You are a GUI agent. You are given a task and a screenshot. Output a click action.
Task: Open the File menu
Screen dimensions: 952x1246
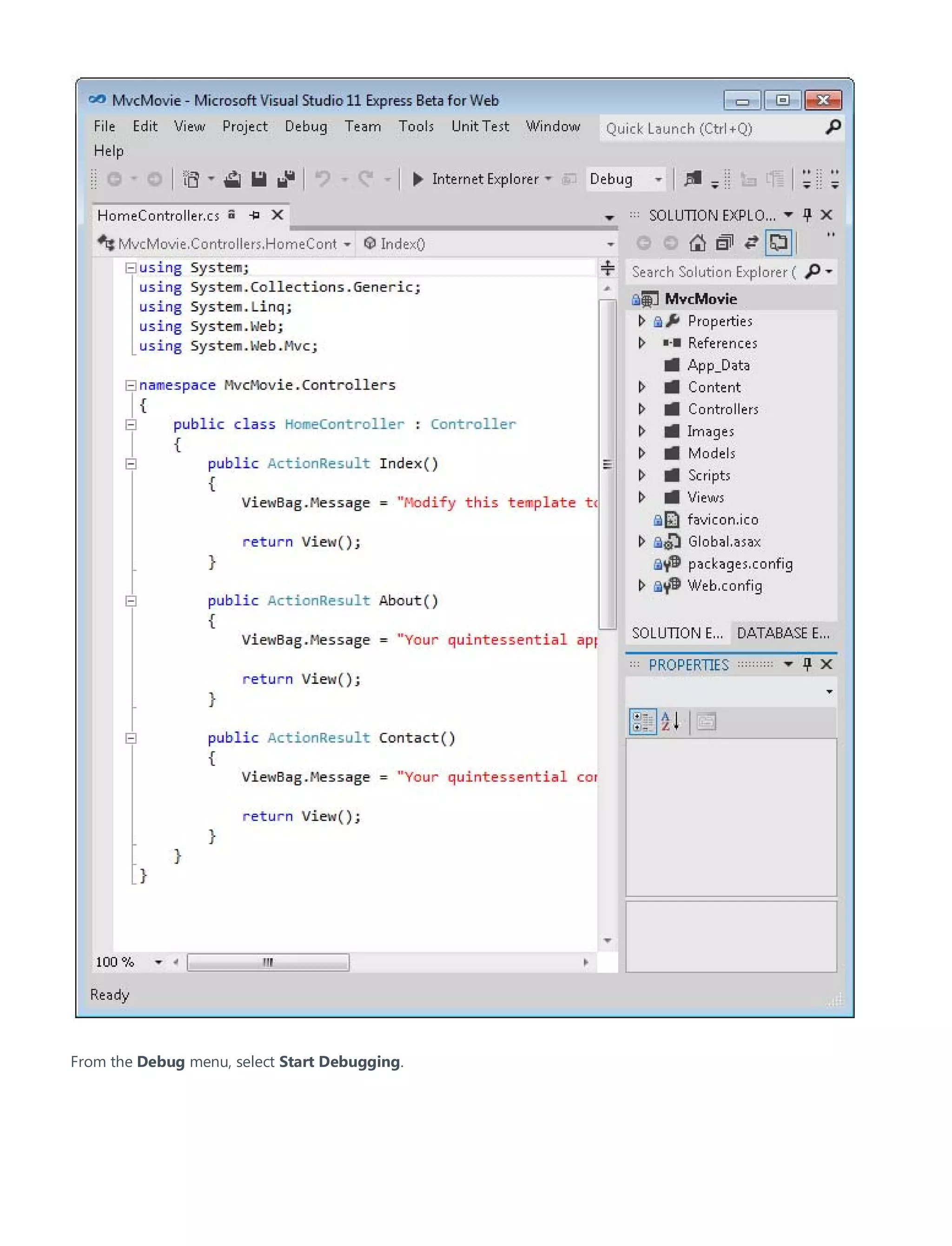(x=104, y=126)
